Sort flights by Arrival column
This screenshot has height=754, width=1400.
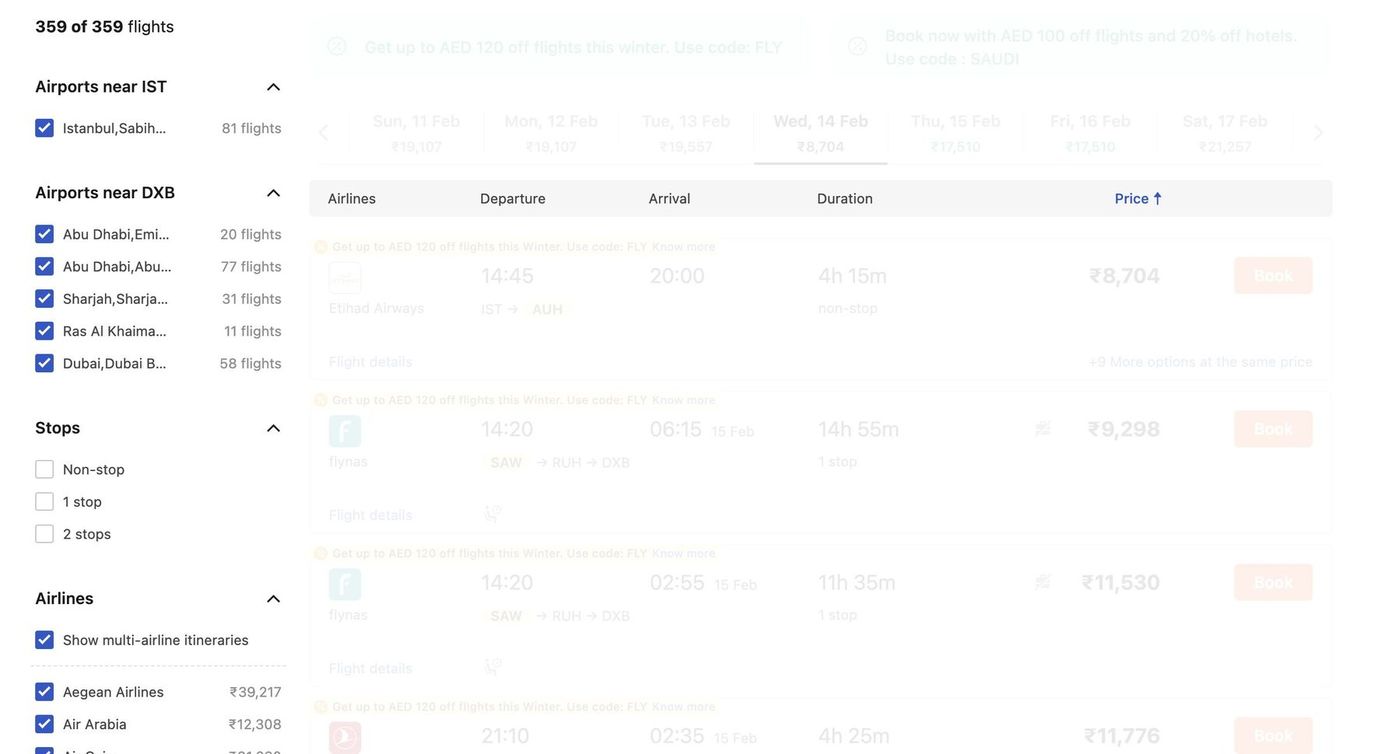[x=670, y=198]
